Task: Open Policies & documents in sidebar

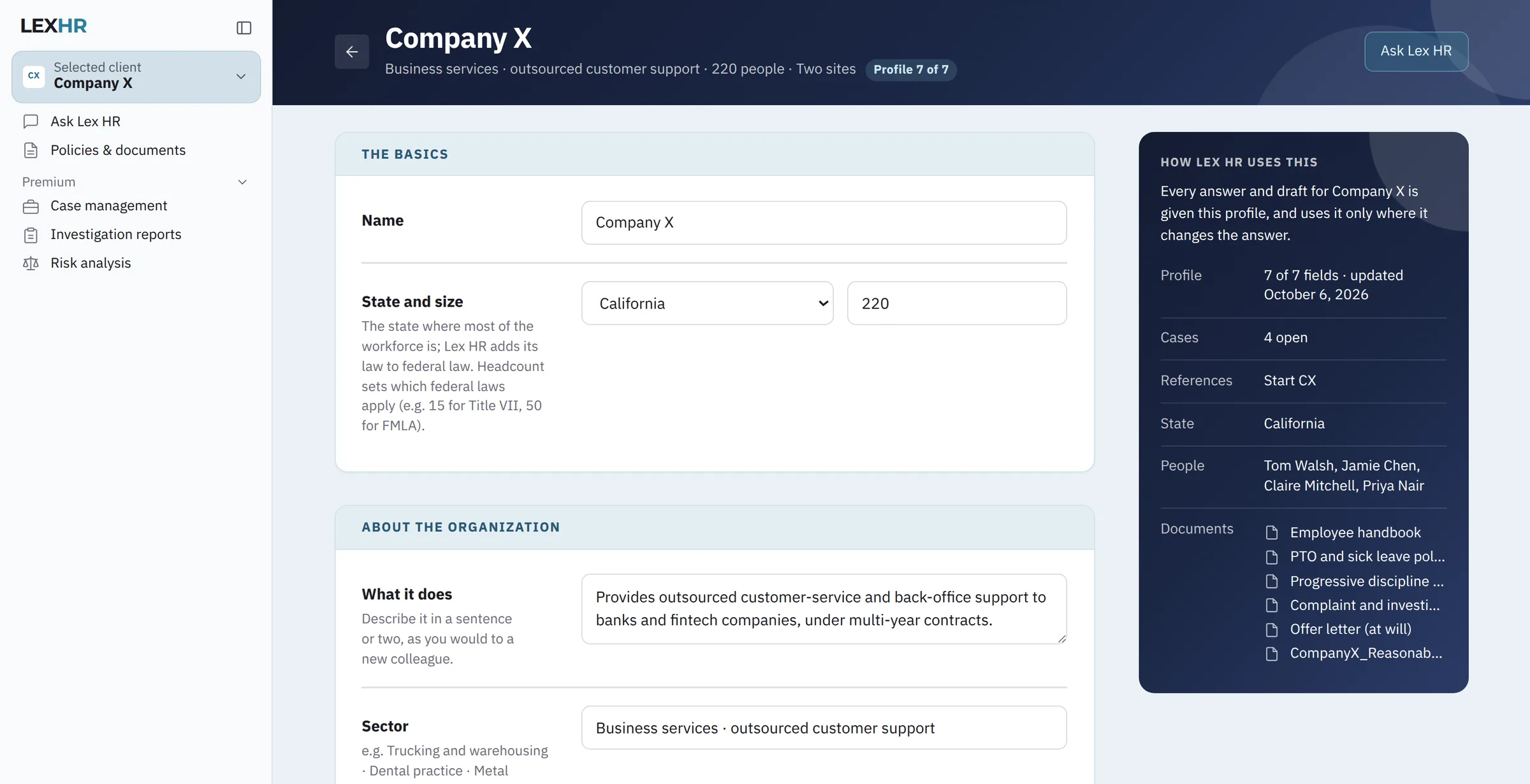Action: coord(118,150)
